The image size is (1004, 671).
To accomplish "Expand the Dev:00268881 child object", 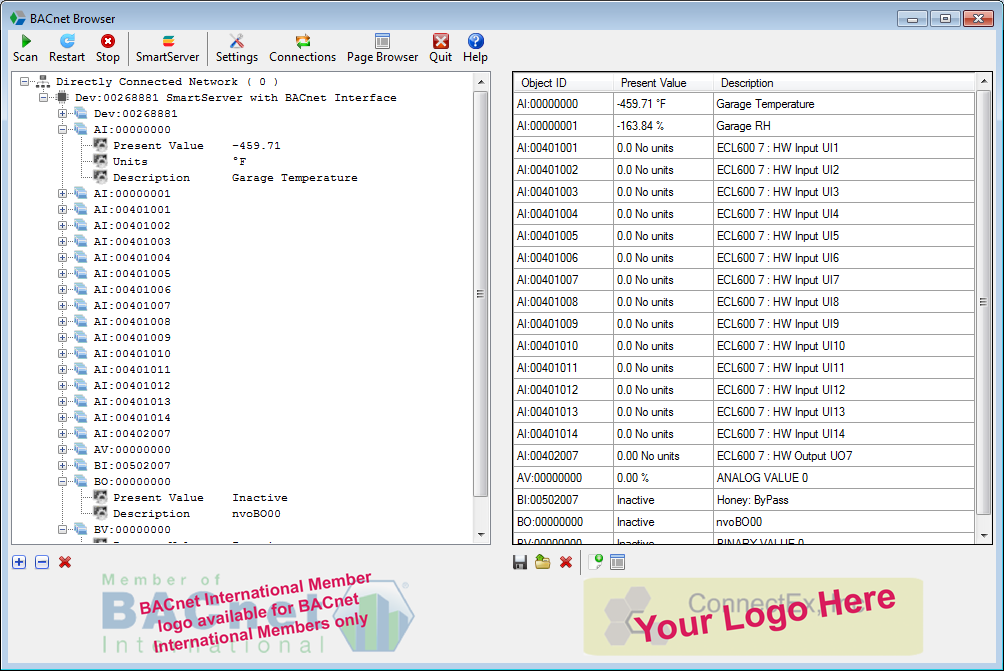I will coord(63,113).
